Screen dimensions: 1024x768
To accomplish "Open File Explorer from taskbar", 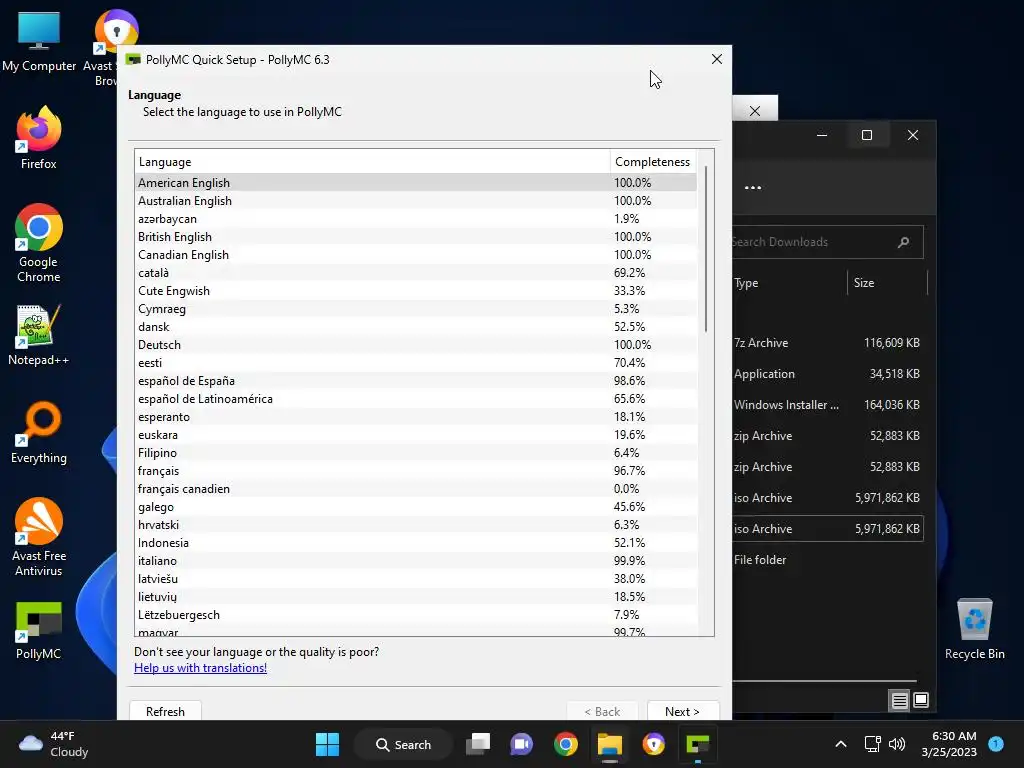I will [x=609, y=744].
